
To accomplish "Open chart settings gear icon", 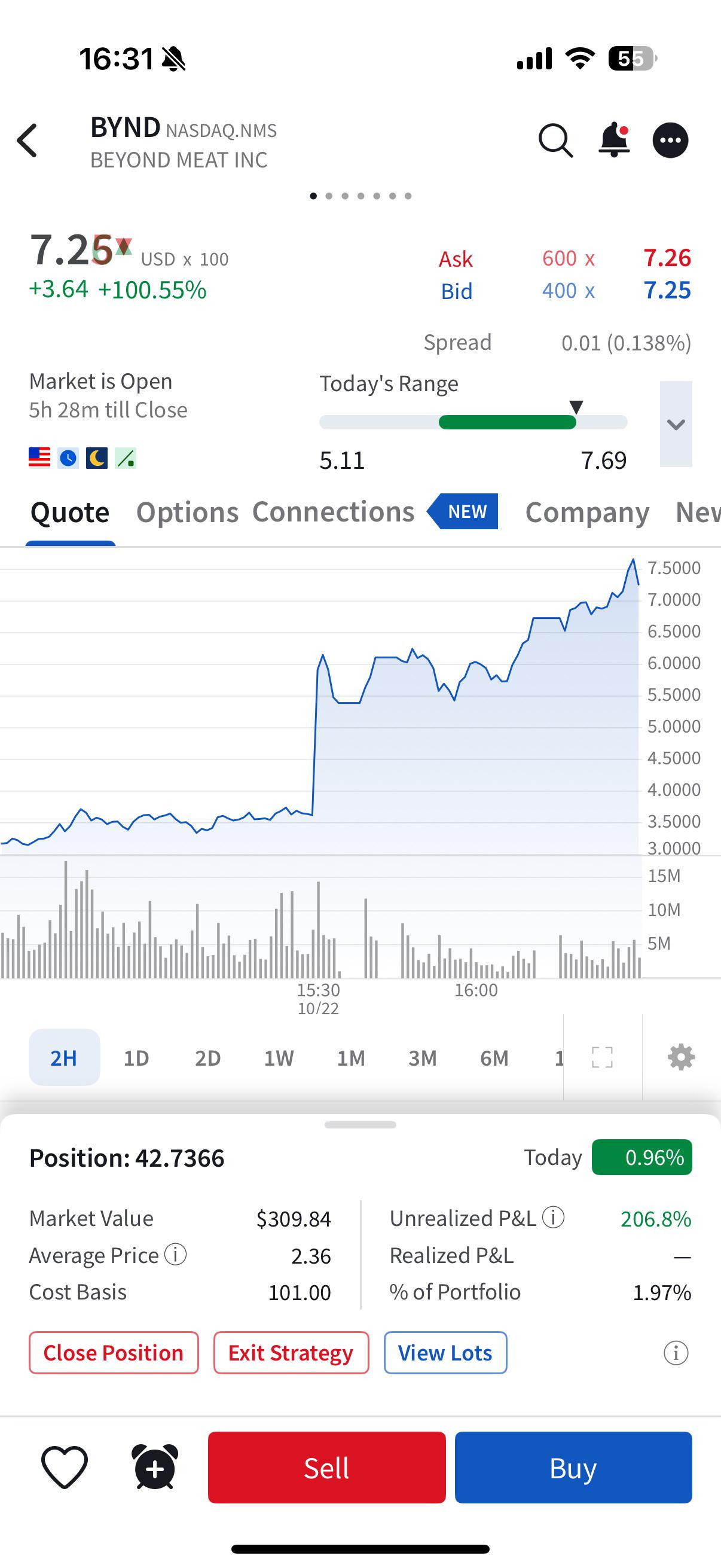I will [x=681, y=1057].
